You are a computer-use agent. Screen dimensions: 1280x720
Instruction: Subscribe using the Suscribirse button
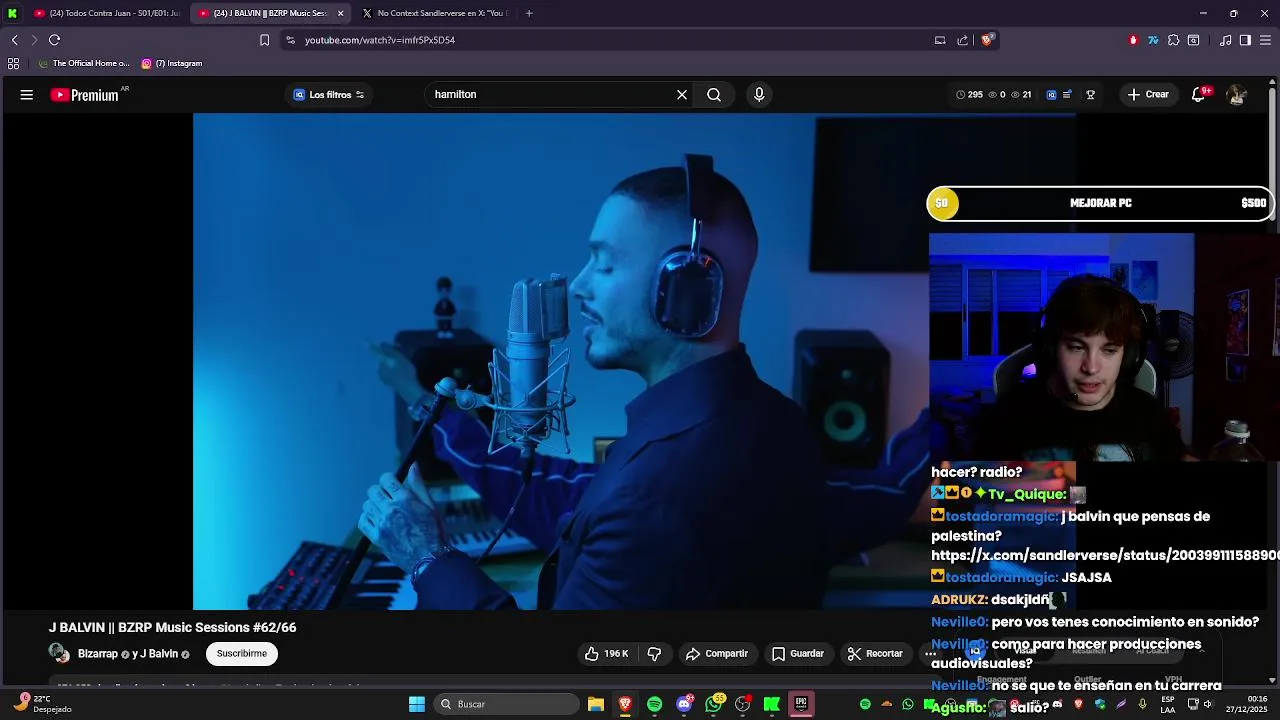tap(242, 654)
